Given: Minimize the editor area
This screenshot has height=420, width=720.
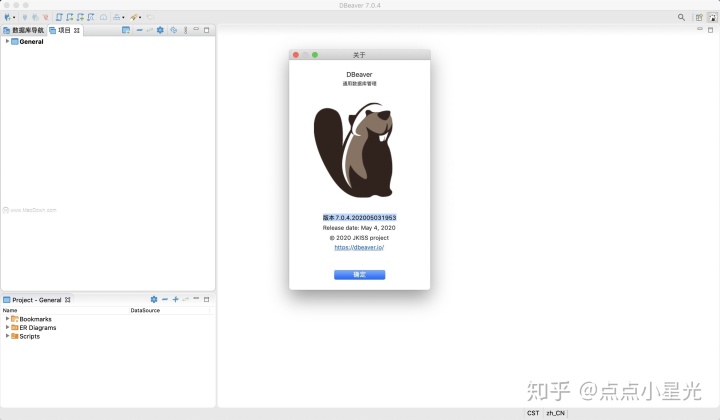Looking at the screenshot, I should (x=700, y=29).
